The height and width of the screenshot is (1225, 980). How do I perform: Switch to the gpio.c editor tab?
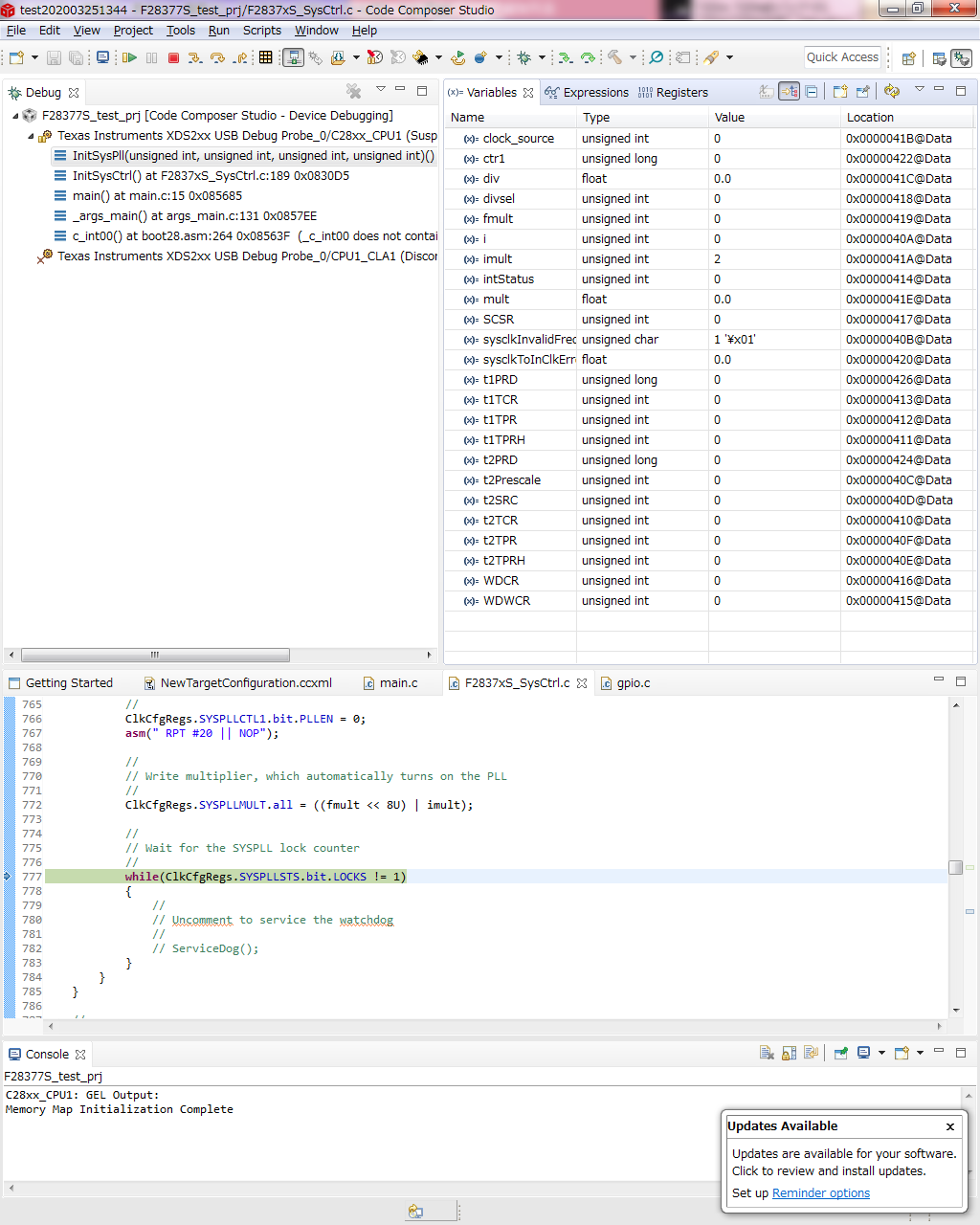pos(631,682)
